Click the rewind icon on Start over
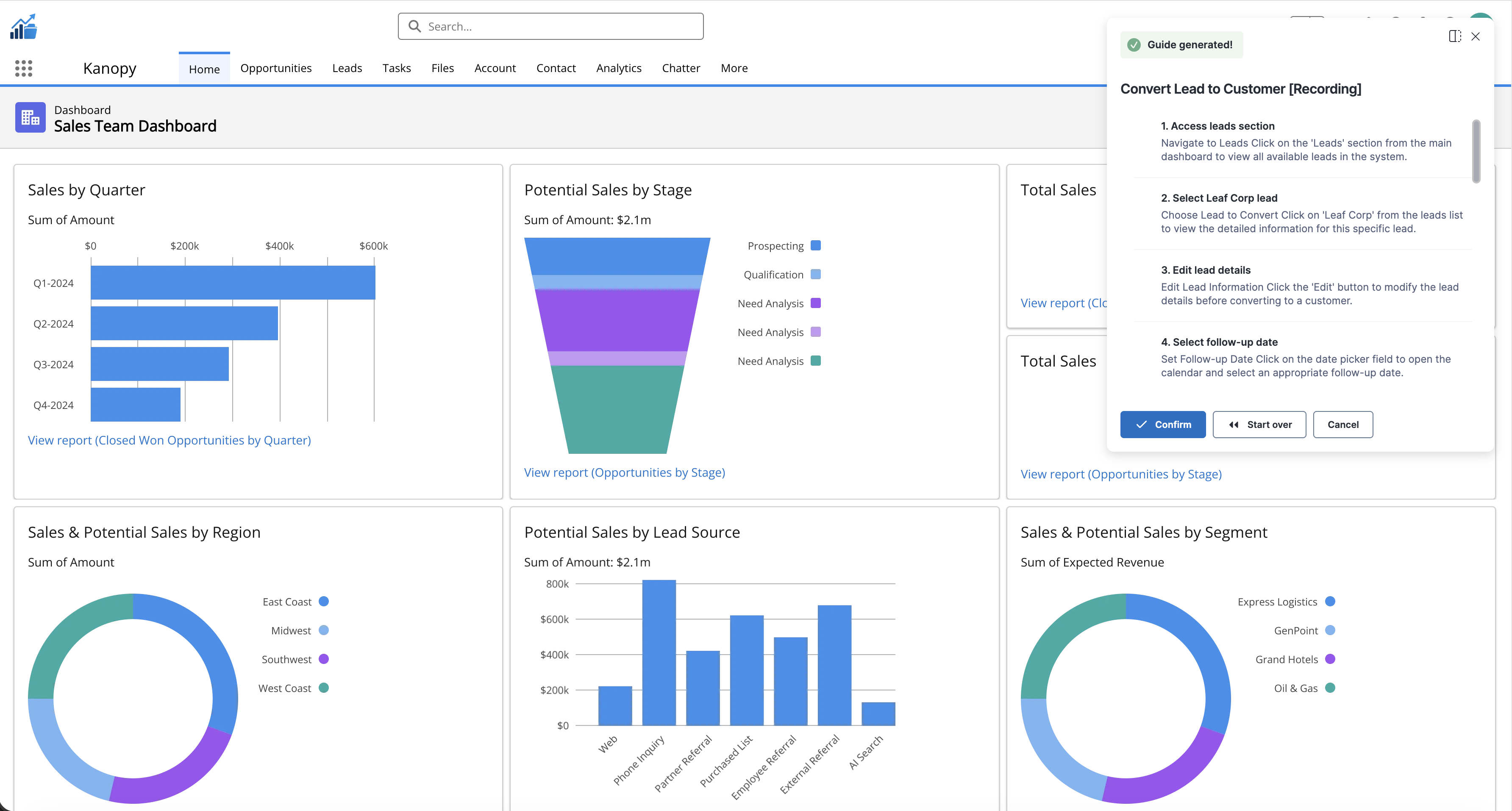The width and height of the screenshot is (1512, 811). (x=1234, y=424)
